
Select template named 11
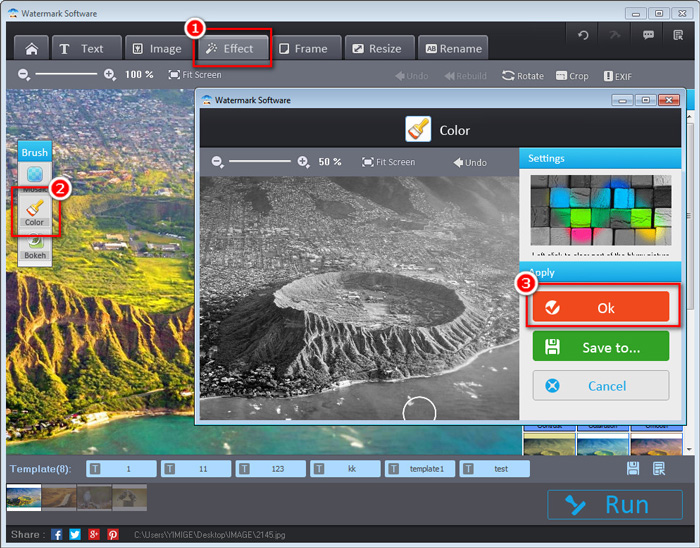(196, 469)
